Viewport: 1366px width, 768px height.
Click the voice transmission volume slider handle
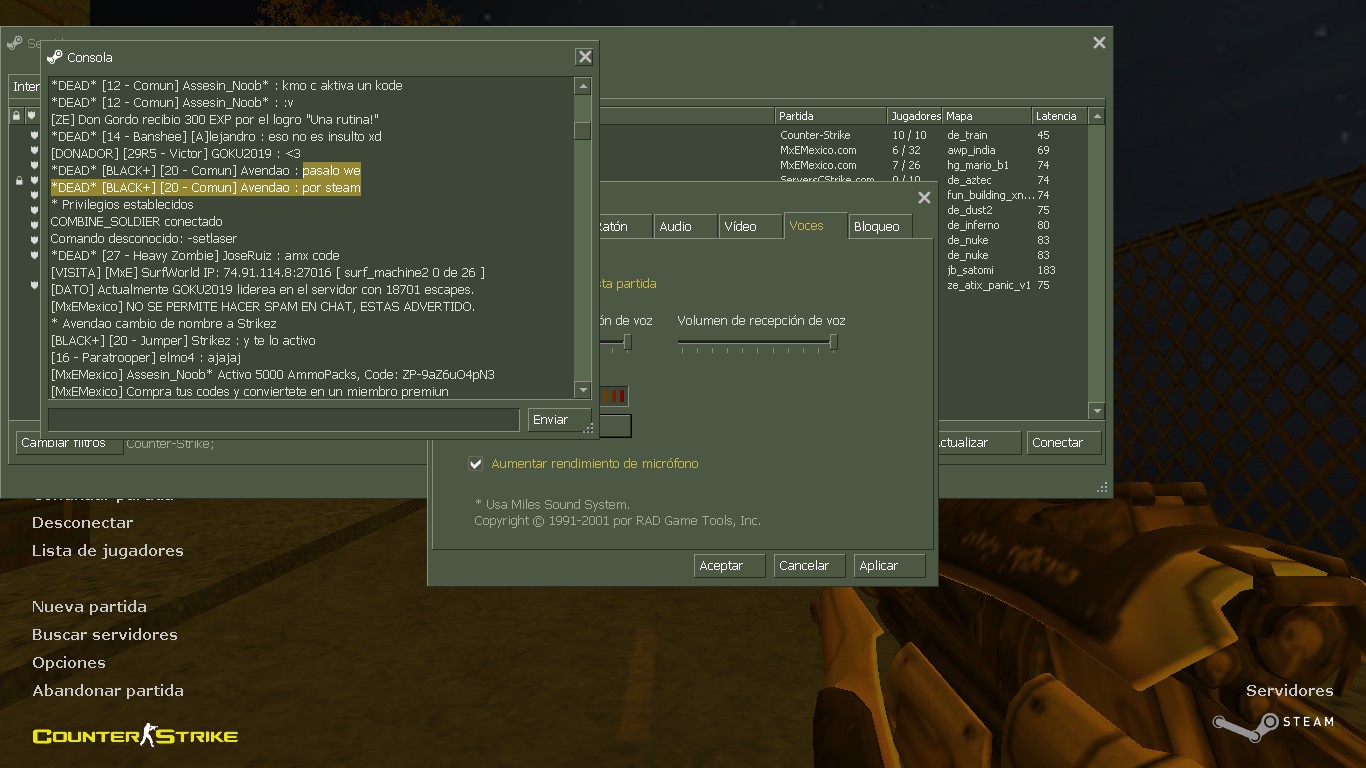(627, 343)
